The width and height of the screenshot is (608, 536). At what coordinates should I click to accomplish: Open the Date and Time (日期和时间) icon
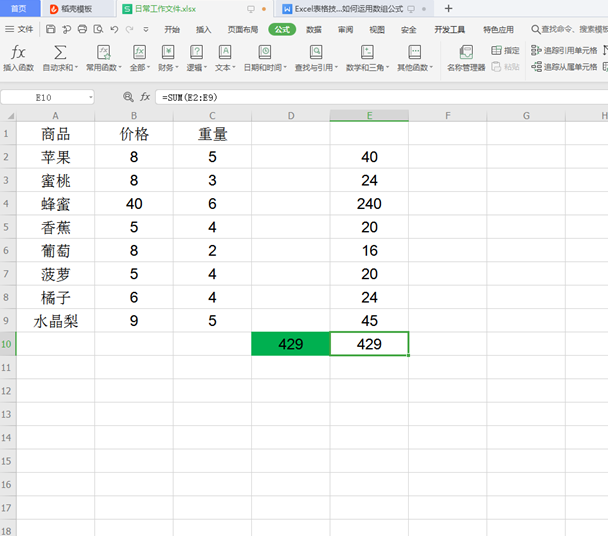(265, 52)
